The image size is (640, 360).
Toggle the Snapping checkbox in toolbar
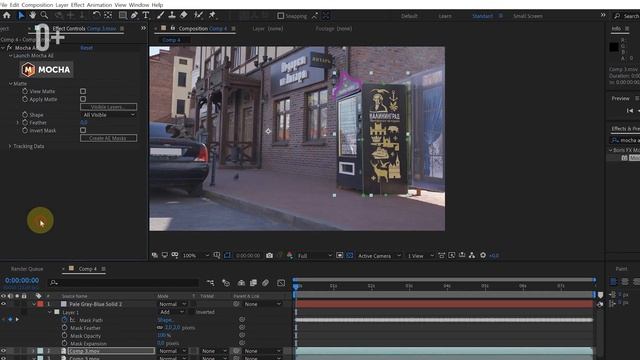point(280,16)
